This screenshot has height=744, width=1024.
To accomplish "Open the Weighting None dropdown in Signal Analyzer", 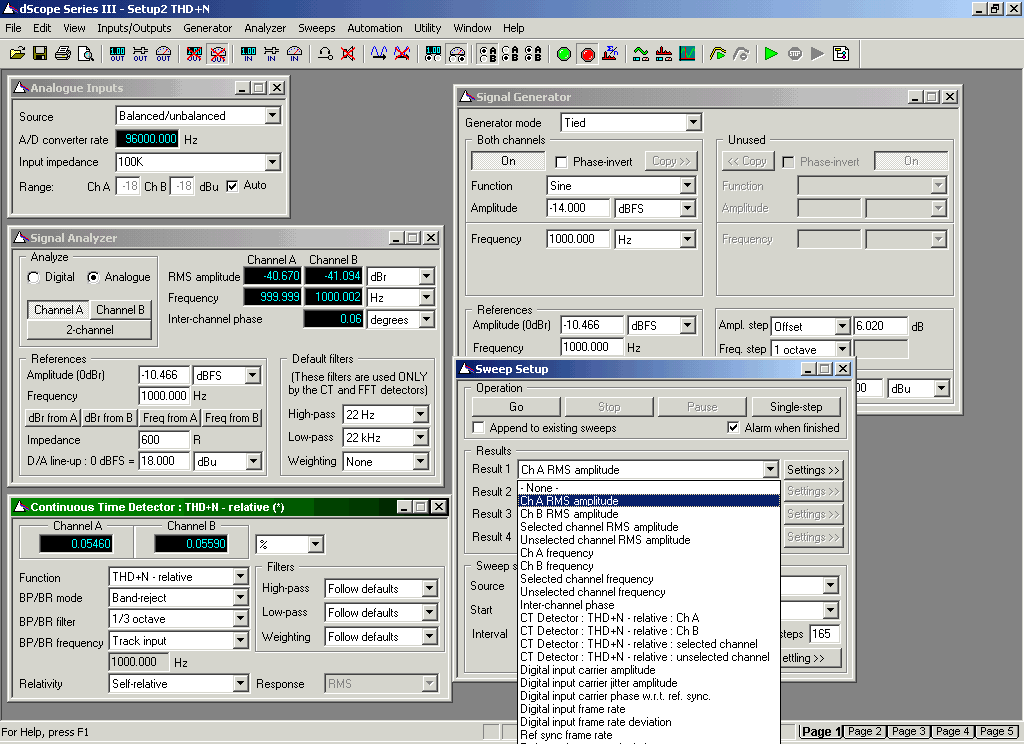I will click(421, 462).
